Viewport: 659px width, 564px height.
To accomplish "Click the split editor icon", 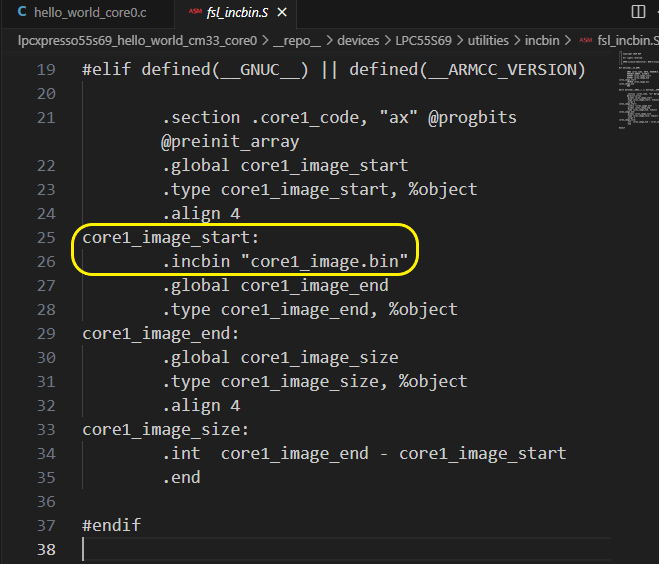I will pyautogui.click(x=638, y=11).
